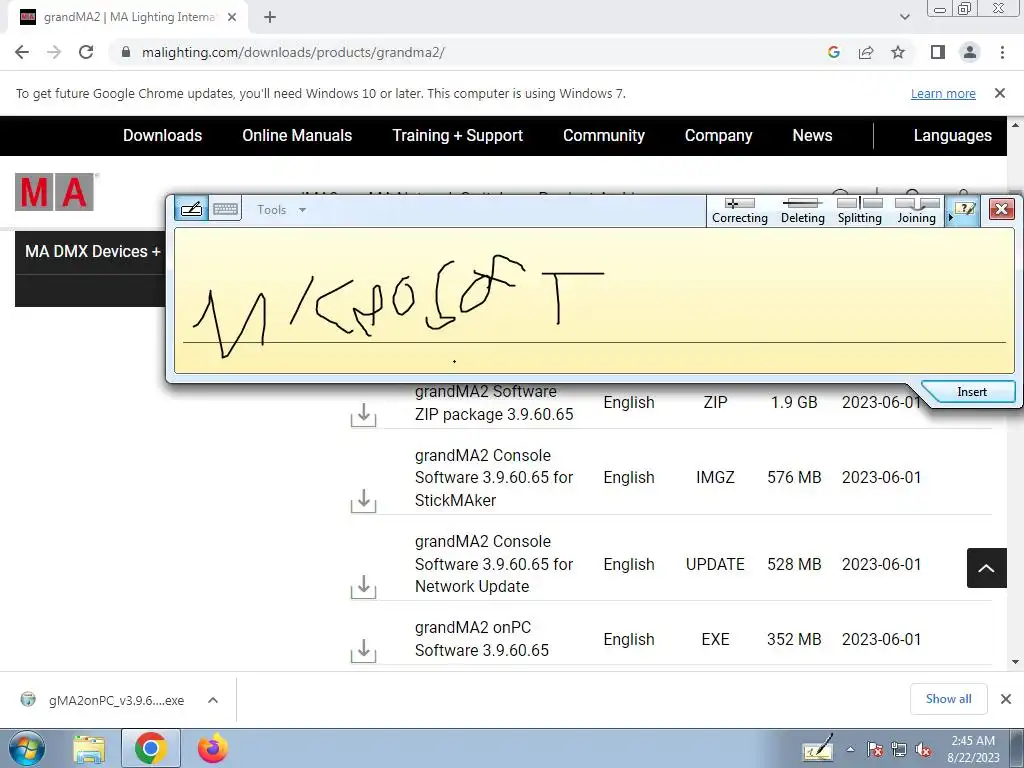Screen dimensions: 1024x768
Task: Click Chrome taskbar icon
Action: tap(151, 748)
